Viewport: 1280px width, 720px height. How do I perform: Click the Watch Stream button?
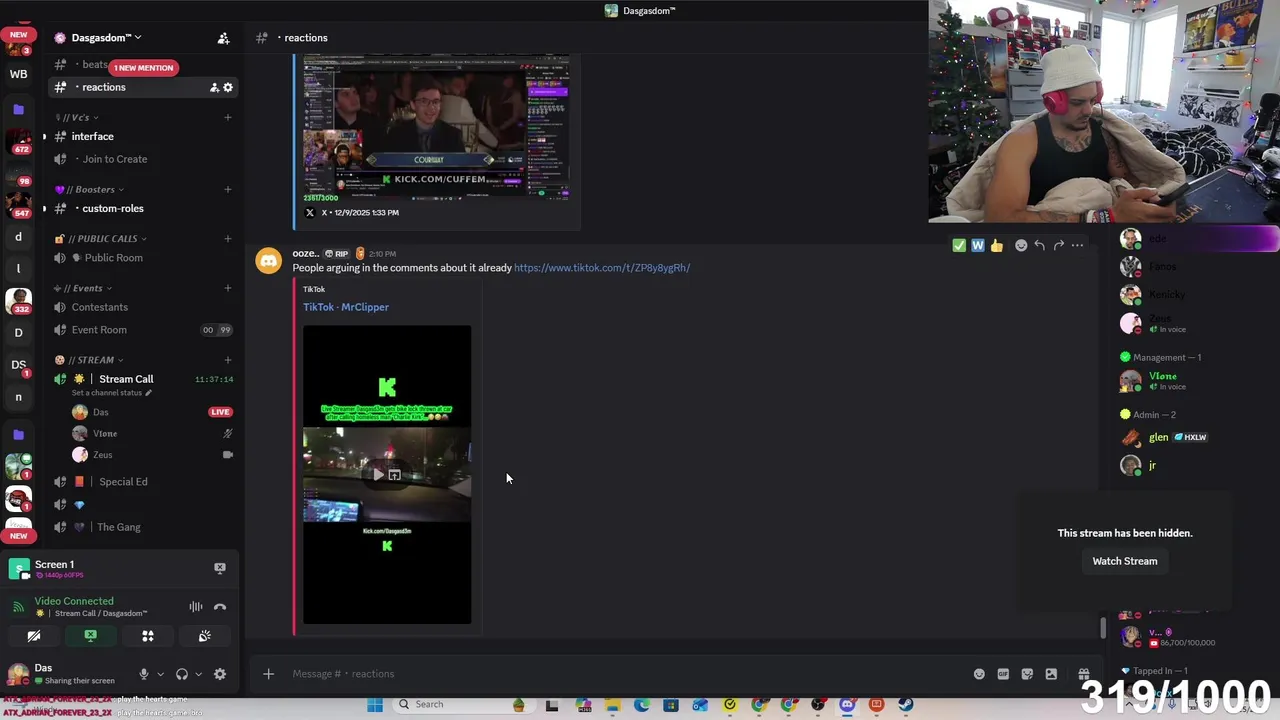pos(1125,561)
